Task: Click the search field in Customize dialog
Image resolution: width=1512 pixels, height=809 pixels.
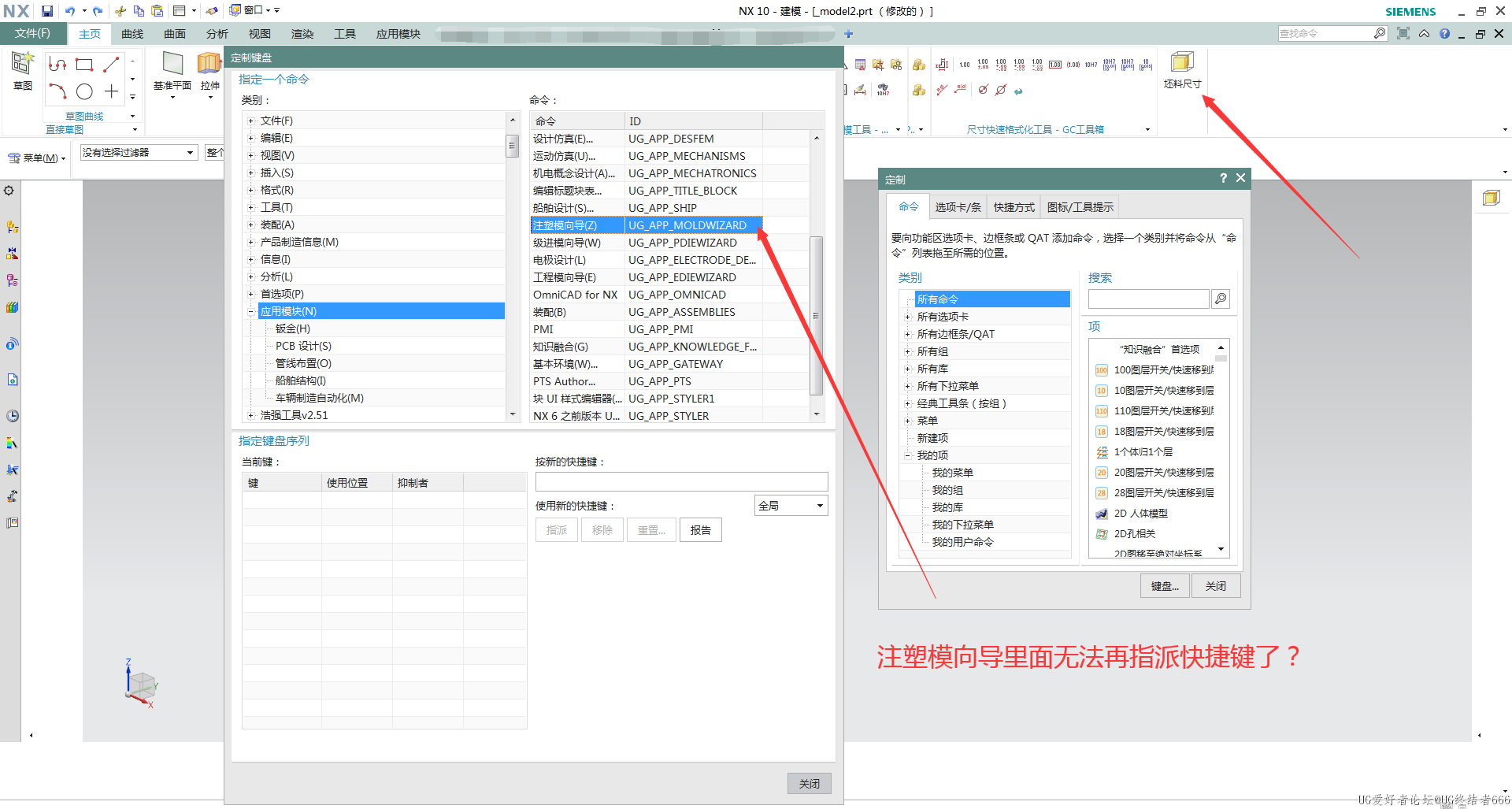Action: tap(1148, 299)
